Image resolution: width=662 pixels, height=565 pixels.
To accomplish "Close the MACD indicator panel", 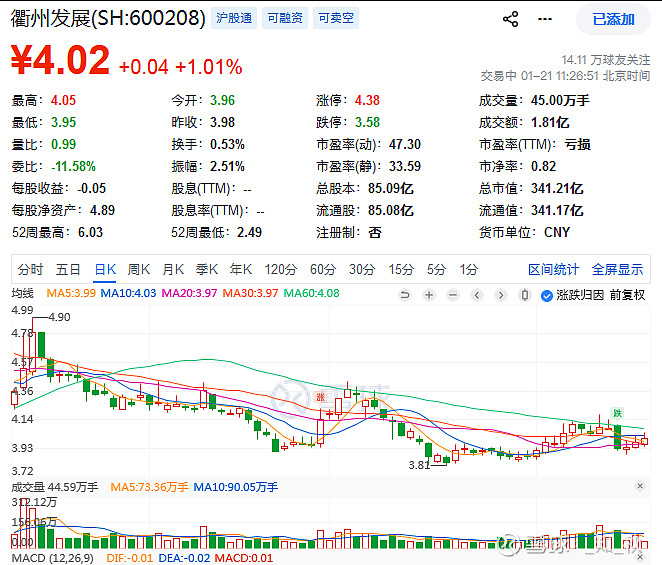I will pyautogui.click(x=640, y=558).
